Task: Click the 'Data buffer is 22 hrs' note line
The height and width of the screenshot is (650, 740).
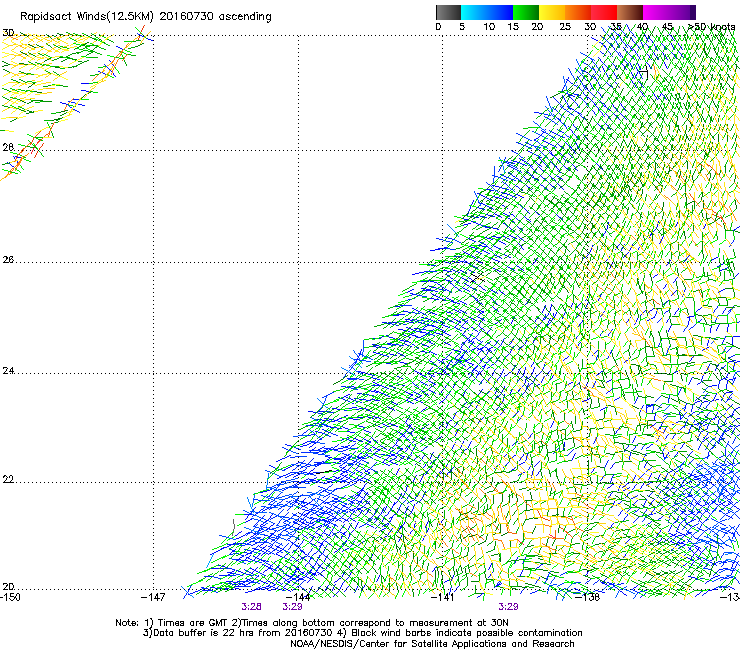Action: tap(363, 633)
